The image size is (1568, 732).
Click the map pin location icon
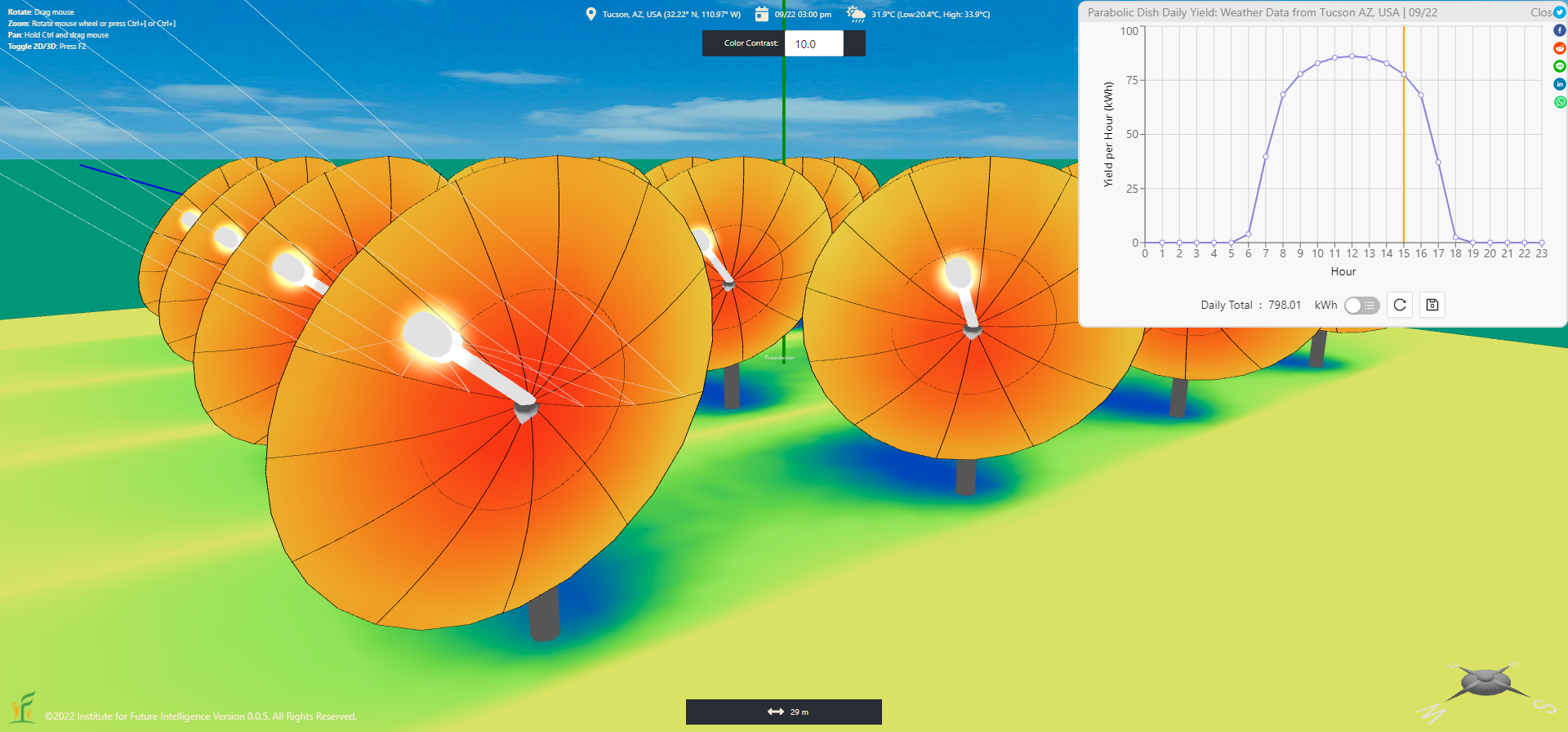[591, 14]
